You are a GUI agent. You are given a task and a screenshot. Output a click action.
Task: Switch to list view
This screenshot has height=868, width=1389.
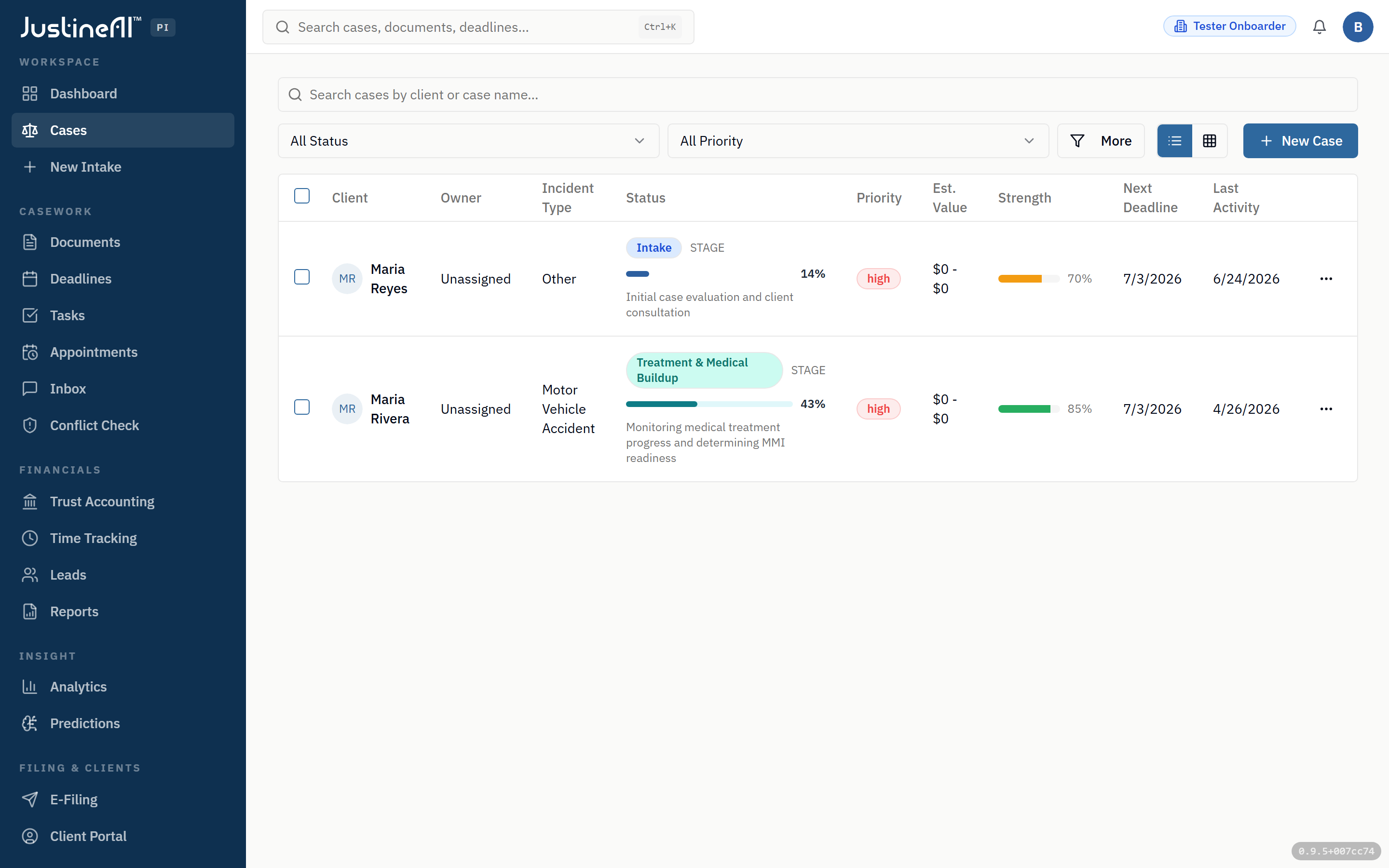[x=1174, y=141]
